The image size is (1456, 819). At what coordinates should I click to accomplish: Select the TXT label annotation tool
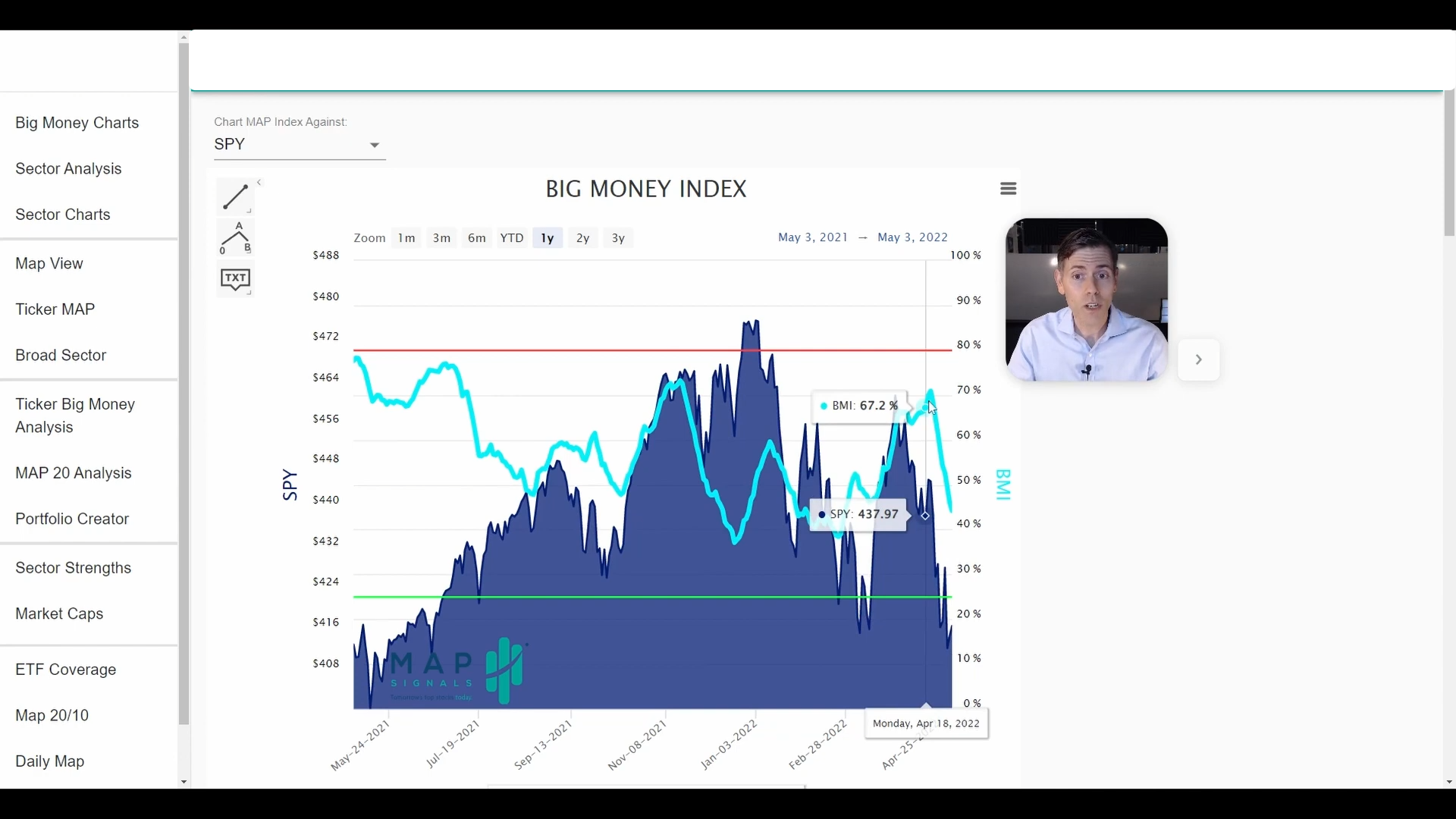[x=235, y=280]
